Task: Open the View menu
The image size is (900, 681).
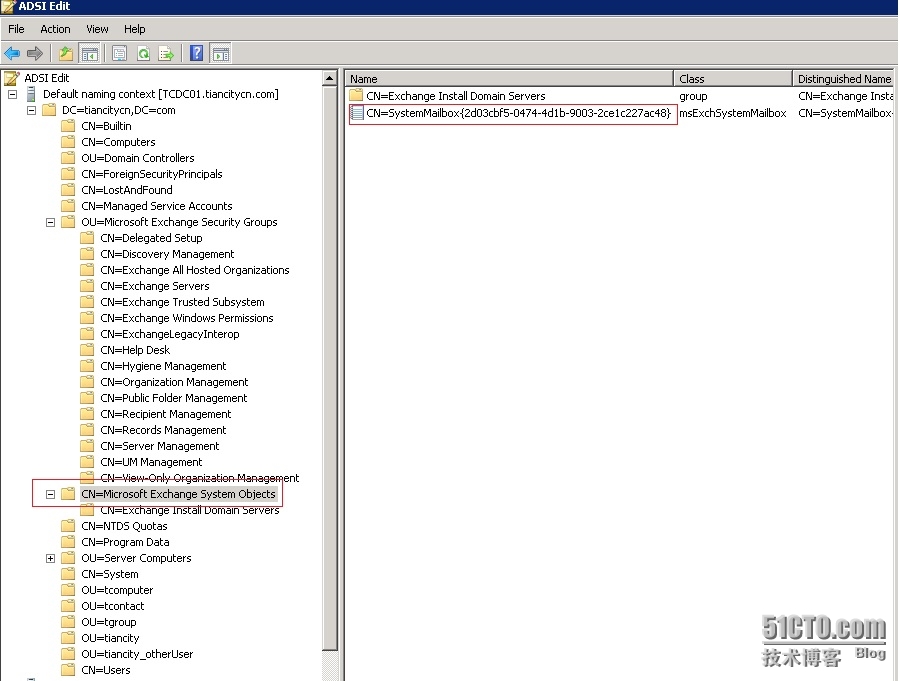Action: coord(97,29)
